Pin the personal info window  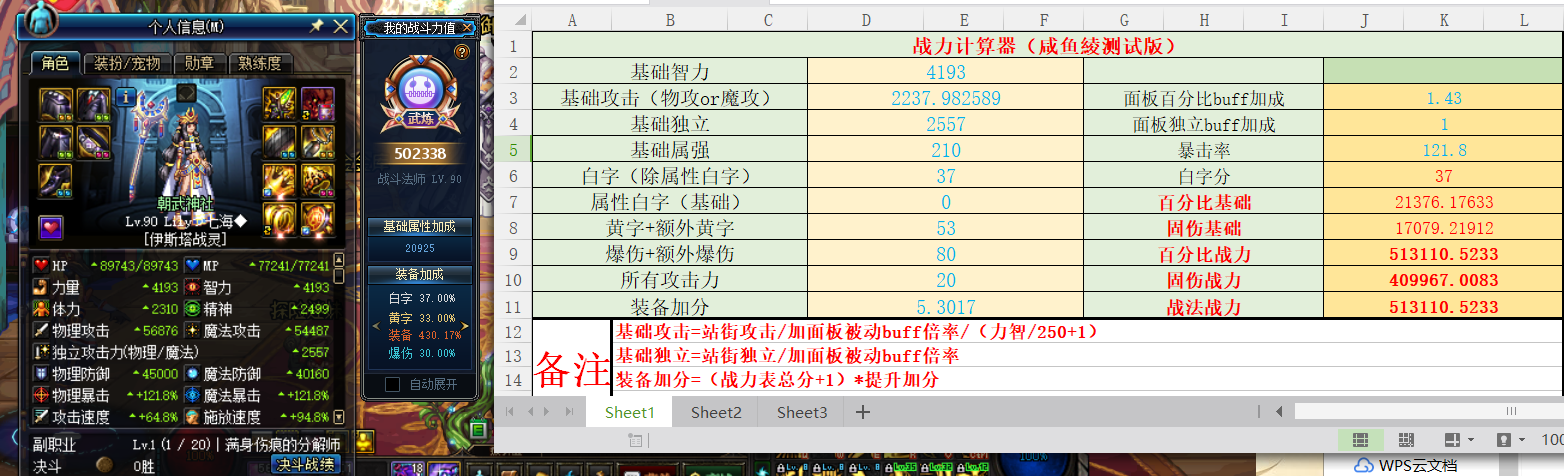click(x=317, y=25)
